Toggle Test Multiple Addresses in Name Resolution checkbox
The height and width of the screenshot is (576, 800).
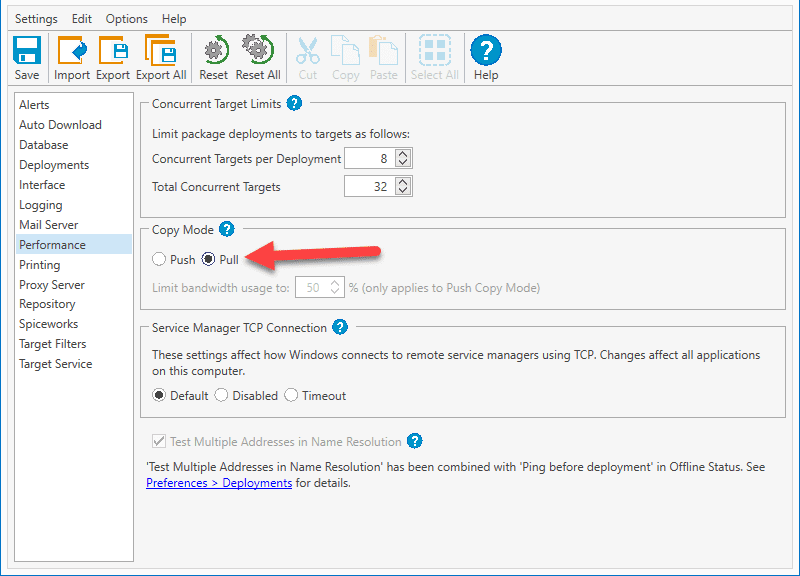point(159,441)
